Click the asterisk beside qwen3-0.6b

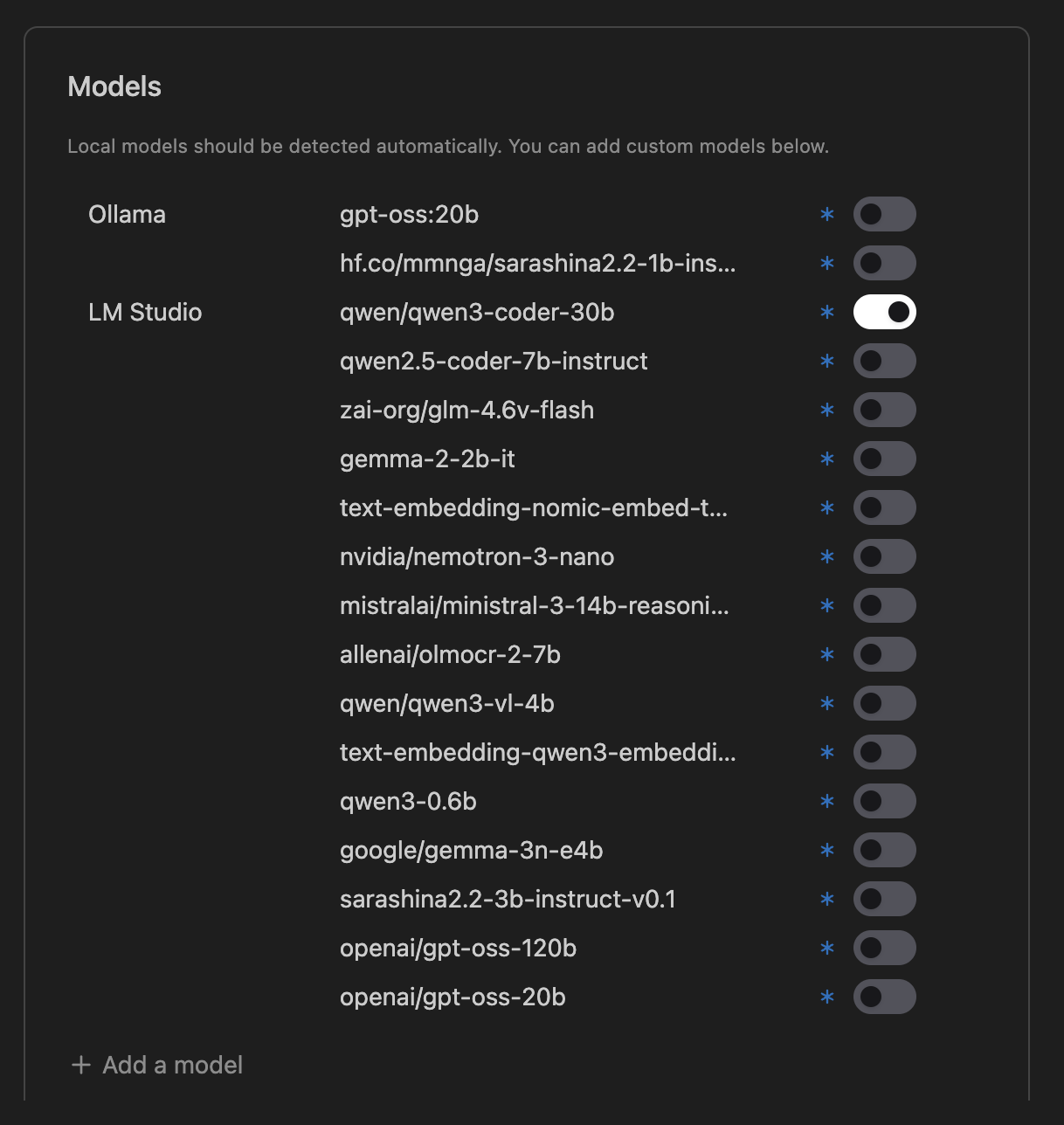coord(826,801)
